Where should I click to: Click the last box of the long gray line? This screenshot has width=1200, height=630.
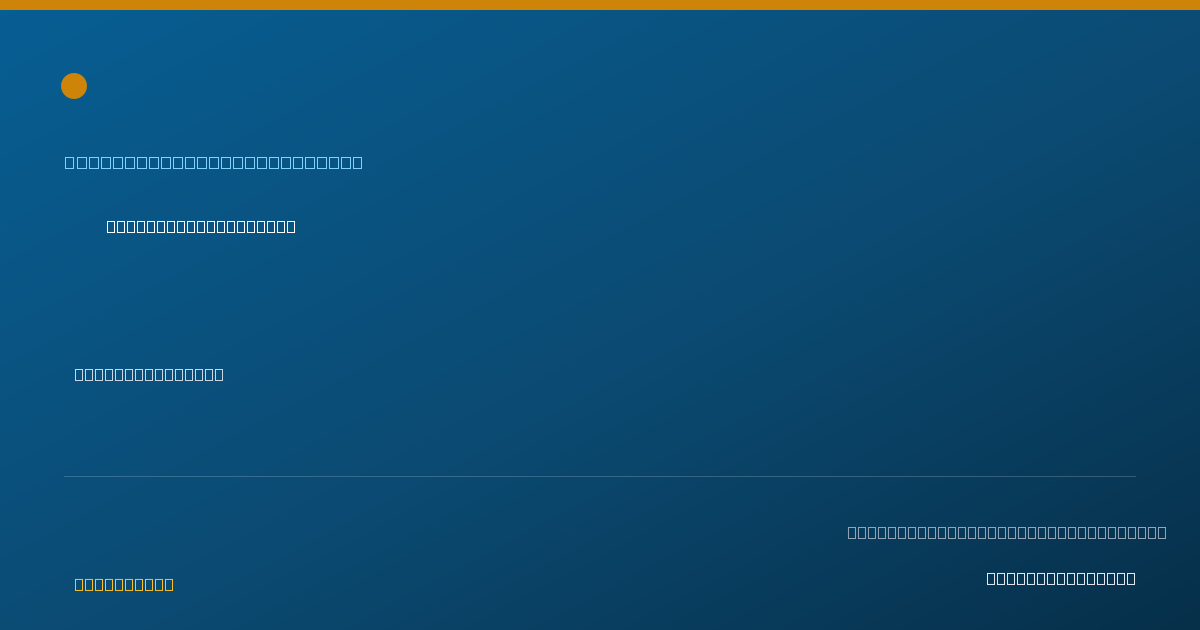[x=1162, y=532]
